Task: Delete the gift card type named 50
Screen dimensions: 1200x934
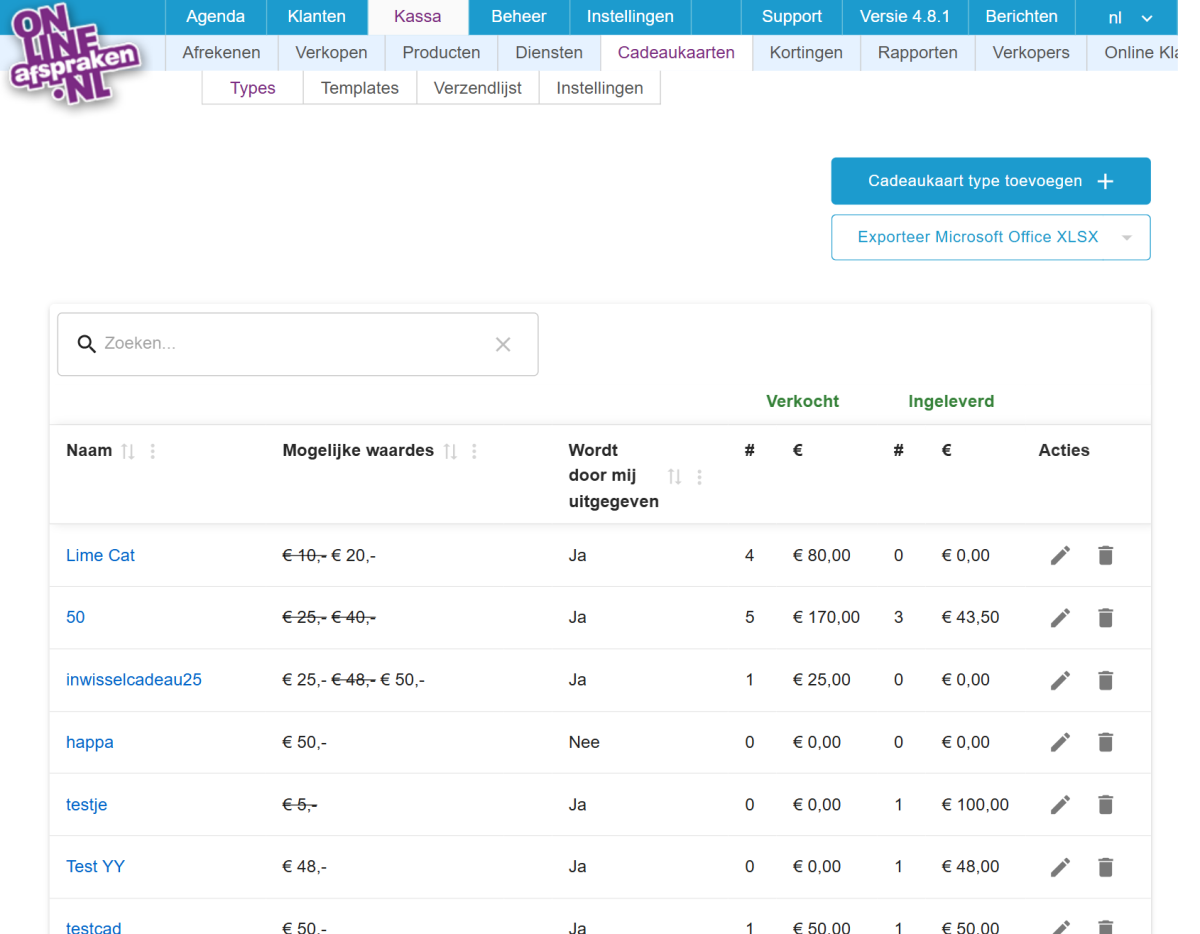Action: click(x=1105, y=618)
